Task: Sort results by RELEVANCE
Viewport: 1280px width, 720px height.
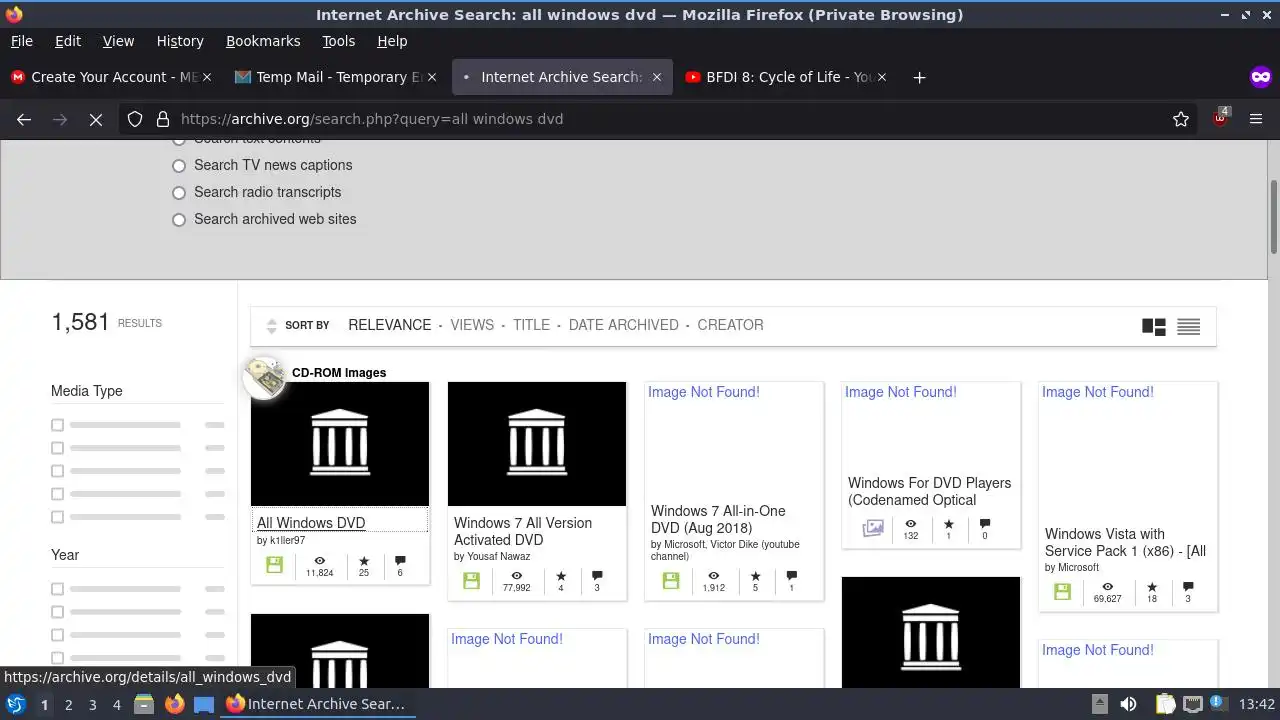Action: pyautogui.click(x=390, y=325)
